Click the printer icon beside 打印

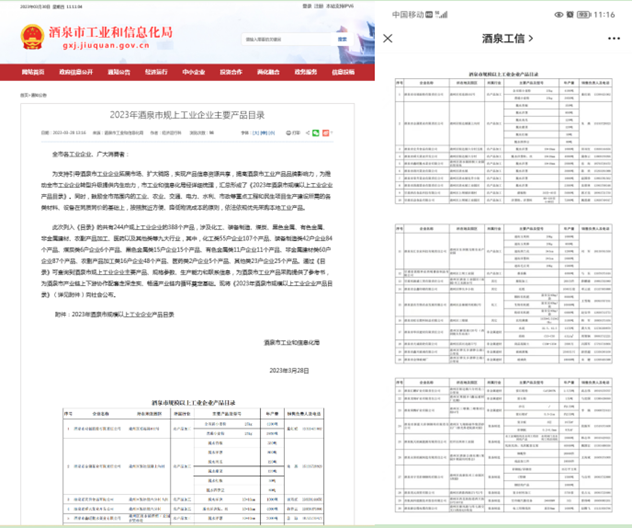tap(288, 133)
